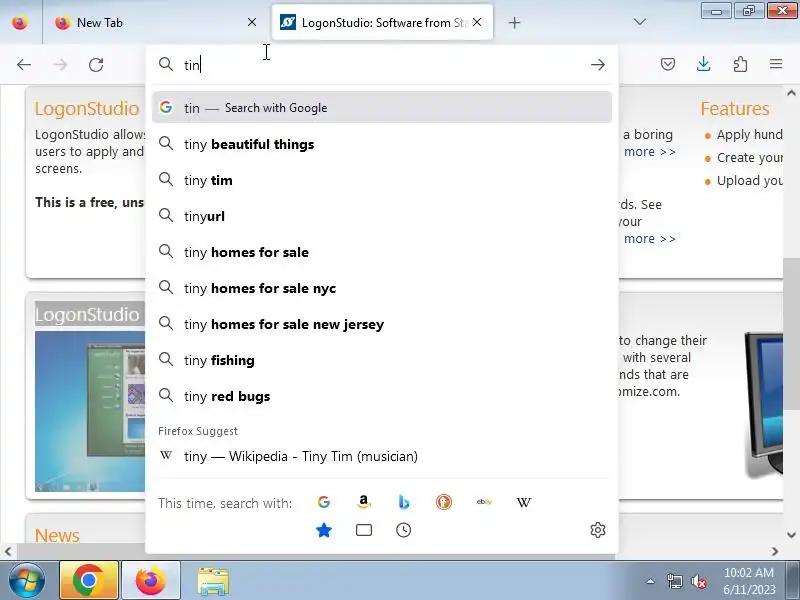Click the Show desktop strip
This screenshot has width=800, height=600.
[x=794, y=581]
